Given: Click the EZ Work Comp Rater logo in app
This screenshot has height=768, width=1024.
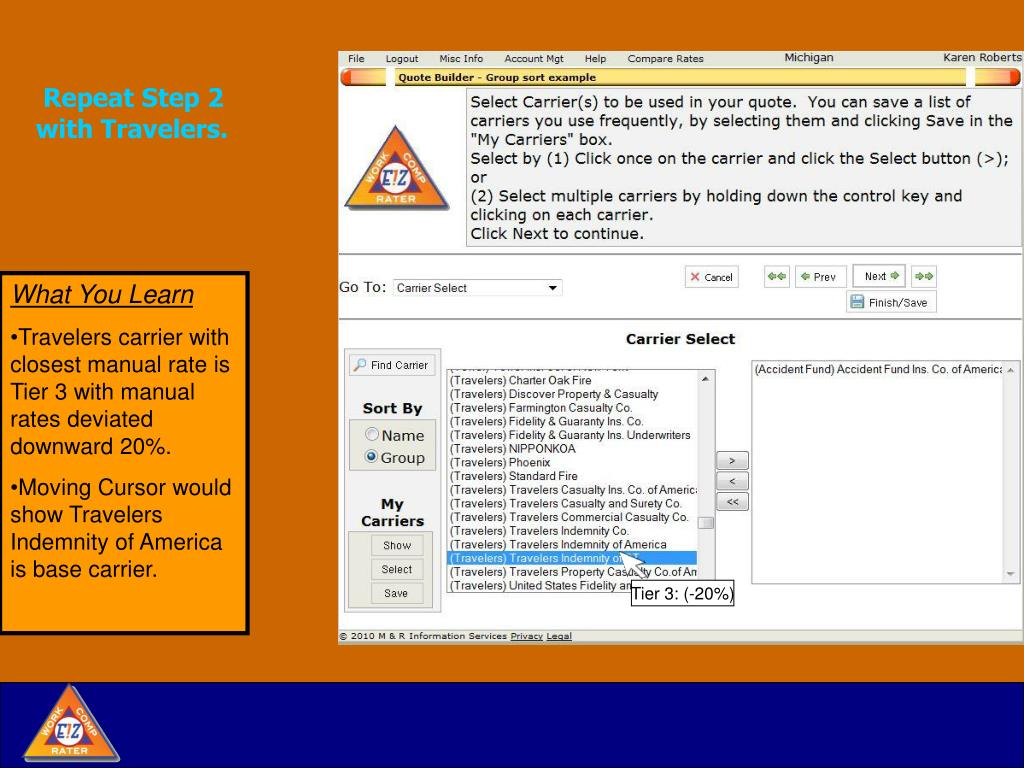Looking at the screenshot, I should pos(396,168).
